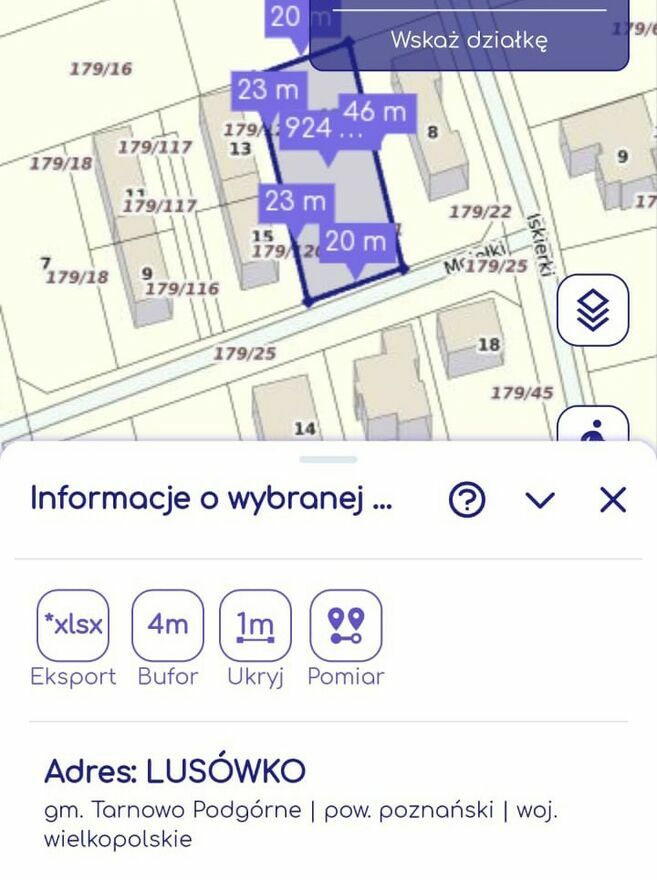Select parcel 179/16 on the map

pyautogui.click(x=100, y=69)
